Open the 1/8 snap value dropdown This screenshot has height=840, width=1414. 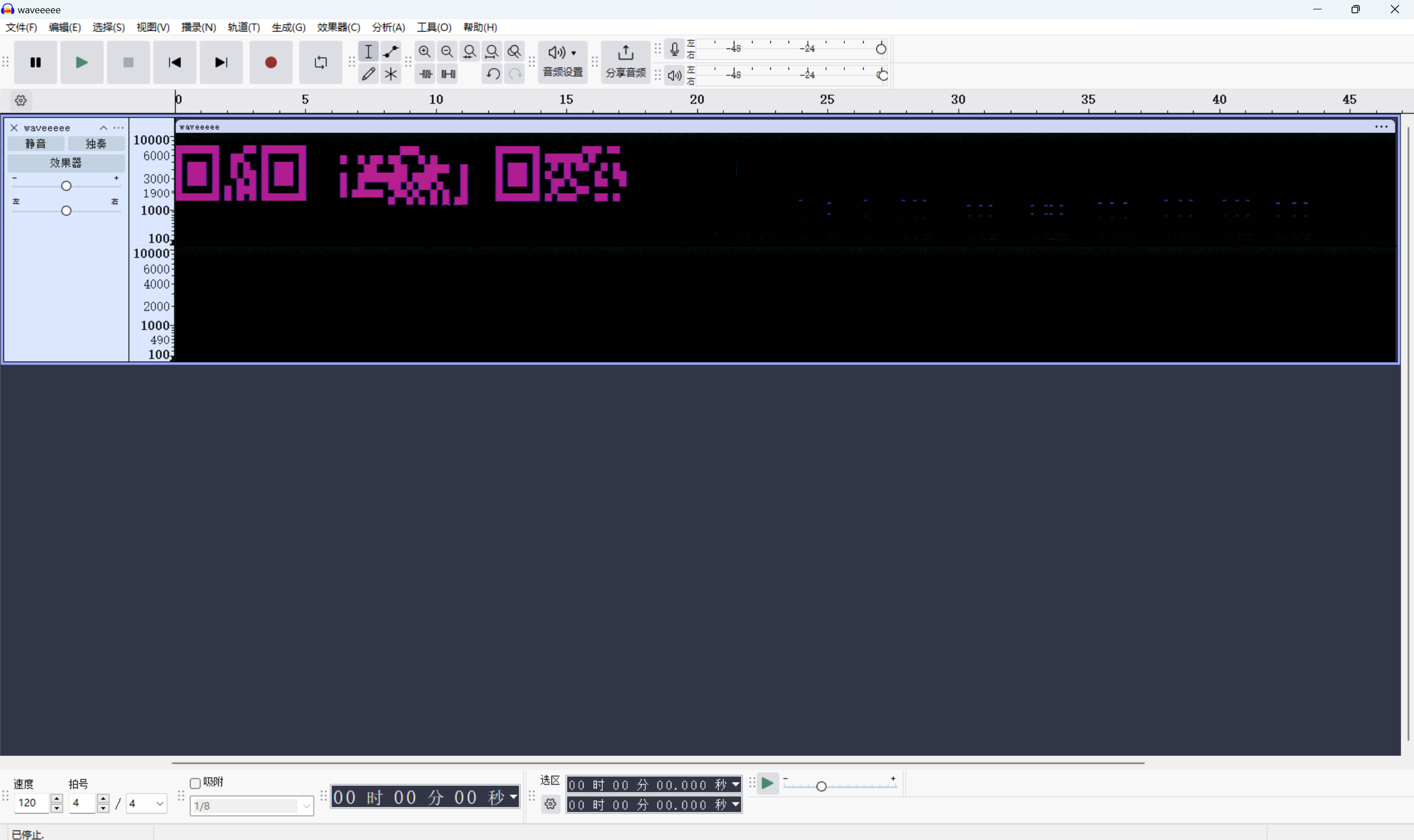pyautogui.click(x=251, y=805)
